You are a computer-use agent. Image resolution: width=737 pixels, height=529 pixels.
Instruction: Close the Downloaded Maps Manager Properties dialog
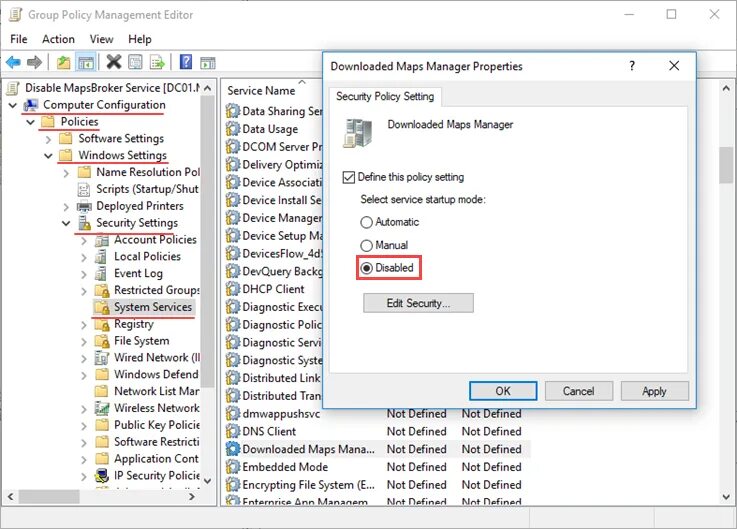[x=674, y=66]
